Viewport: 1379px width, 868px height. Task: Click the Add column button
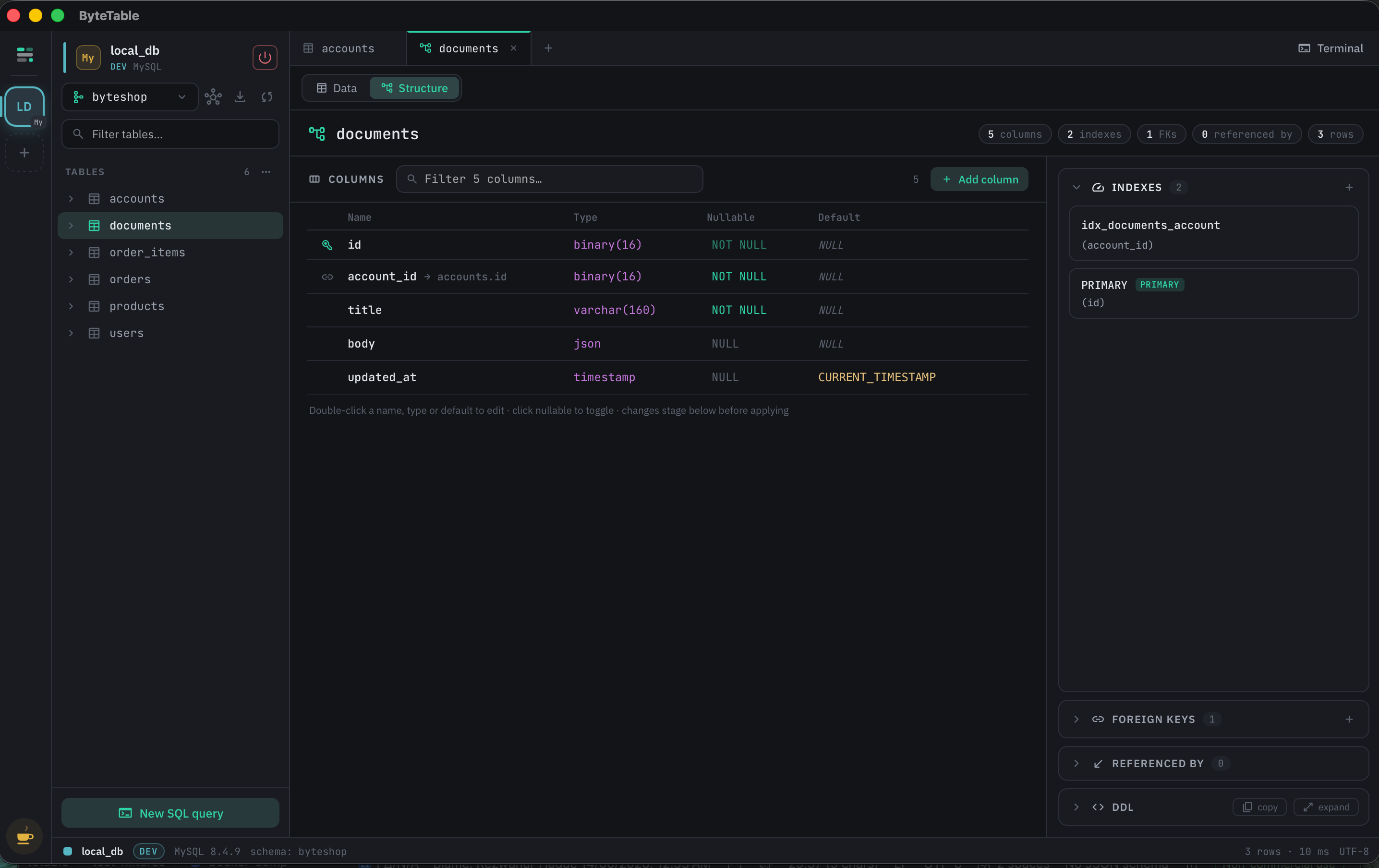(x=980, y=179)
